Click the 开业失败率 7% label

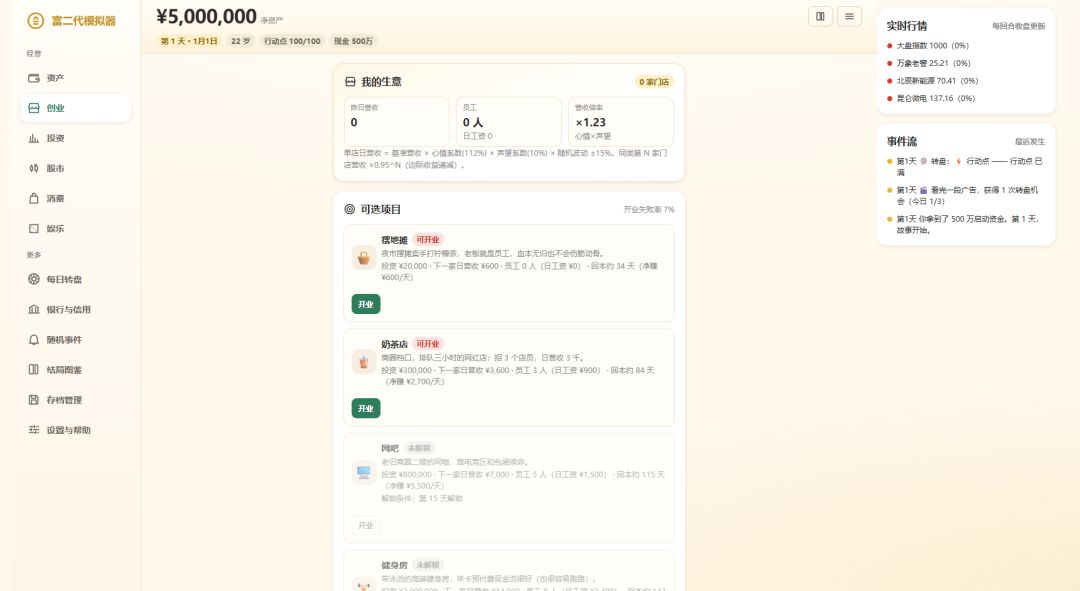click(649, 209)
